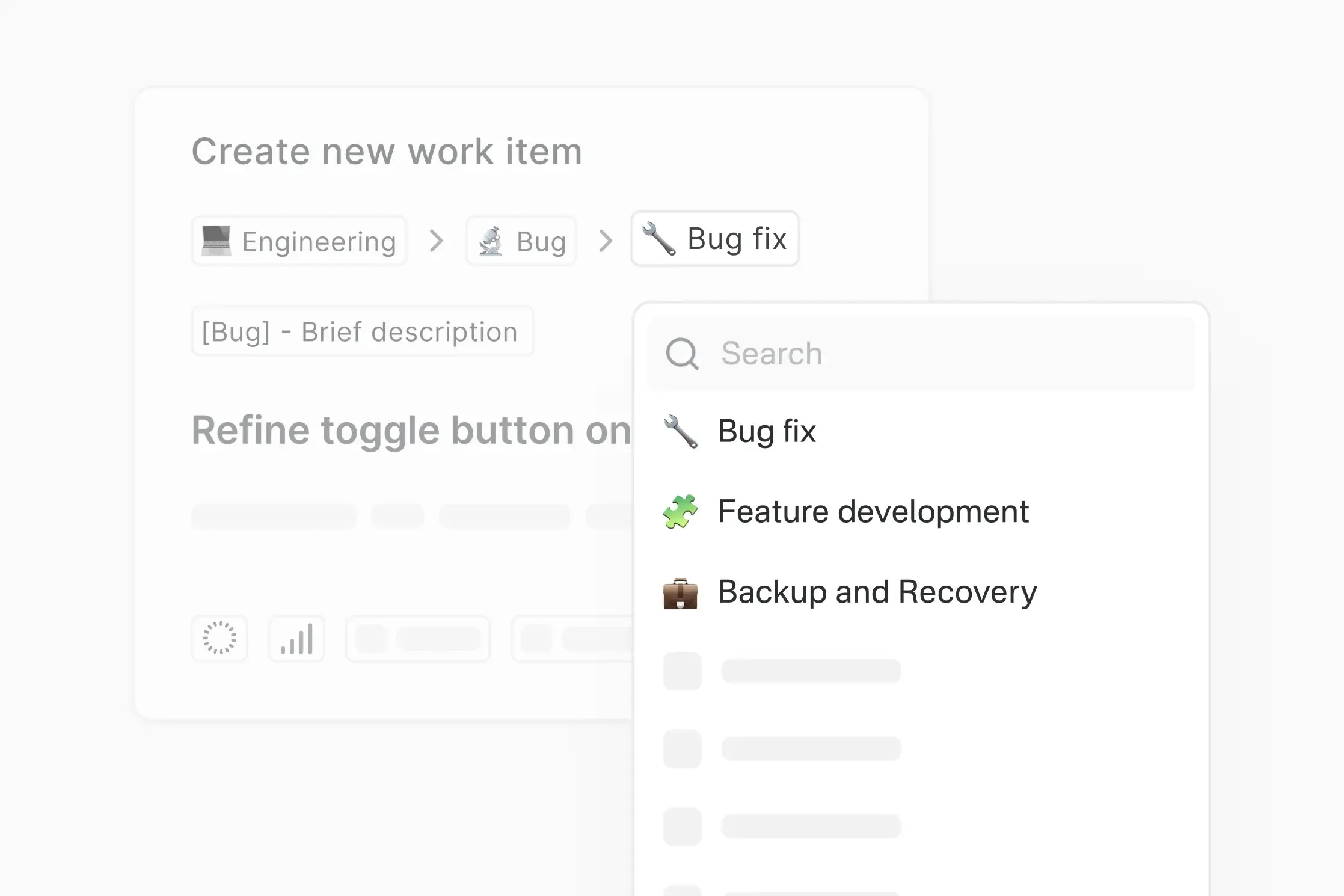1344x896 pixels.
Task: Click the microscope icon beside Bug
Action: [x=491, y=241]
